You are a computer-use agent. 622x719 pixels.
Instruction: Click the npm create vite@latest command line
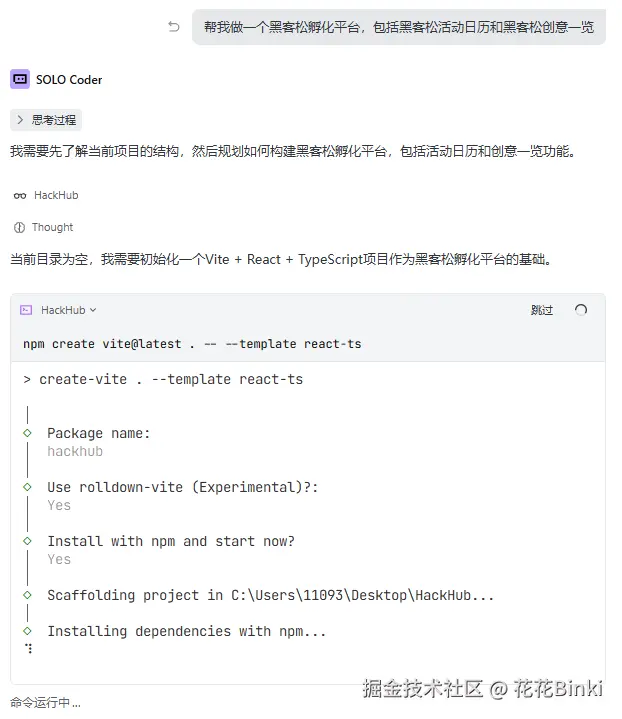click(x=192, y=344)
